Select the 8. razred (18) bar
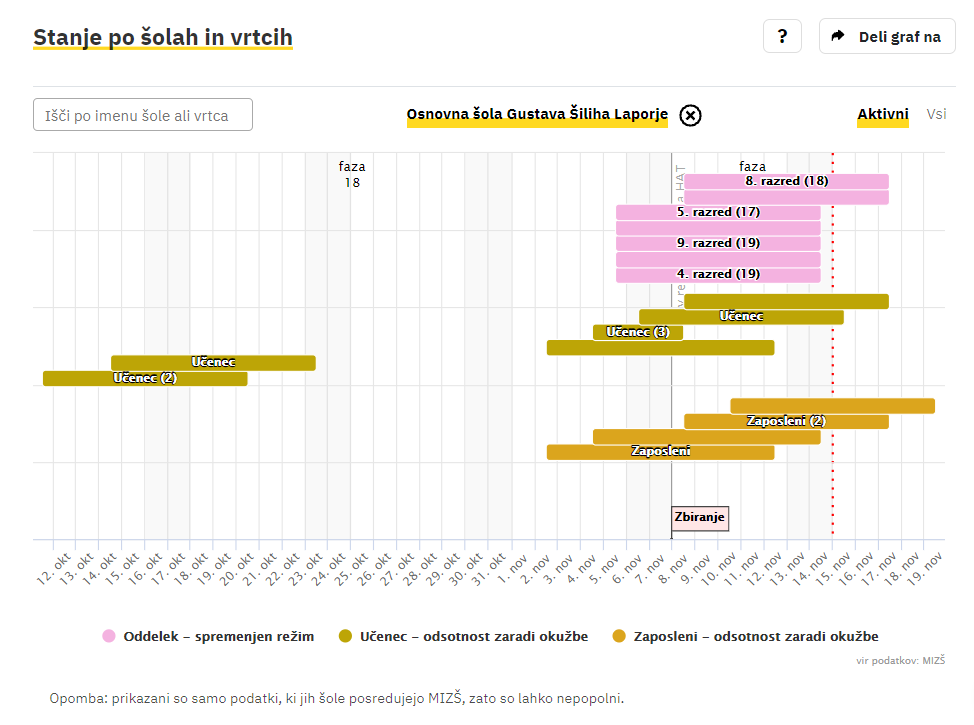The height and width of the screenshot is (725, 974). point(786,182)
